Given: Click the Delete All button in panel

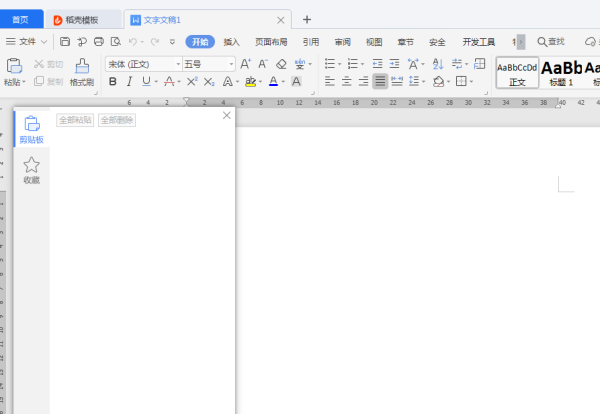Looking at the screenshot, I should tap(117, 120).
